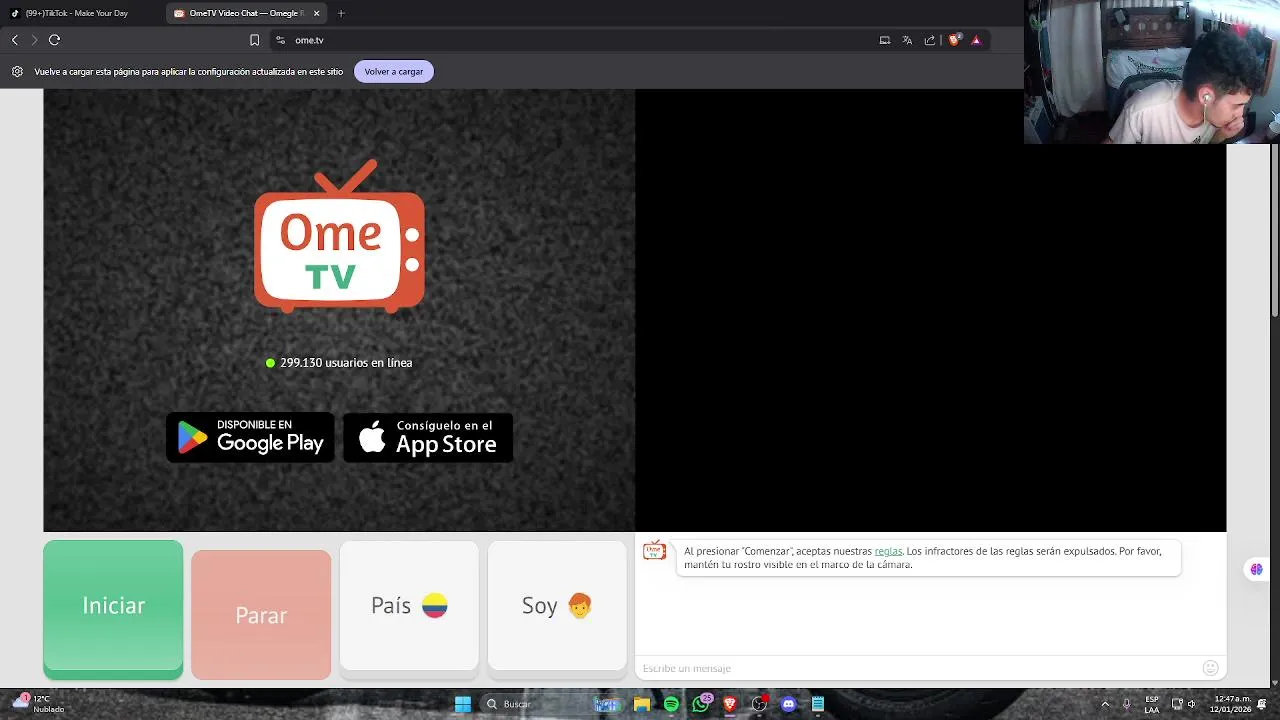Click Volver a cargar button

click(394, 71)
